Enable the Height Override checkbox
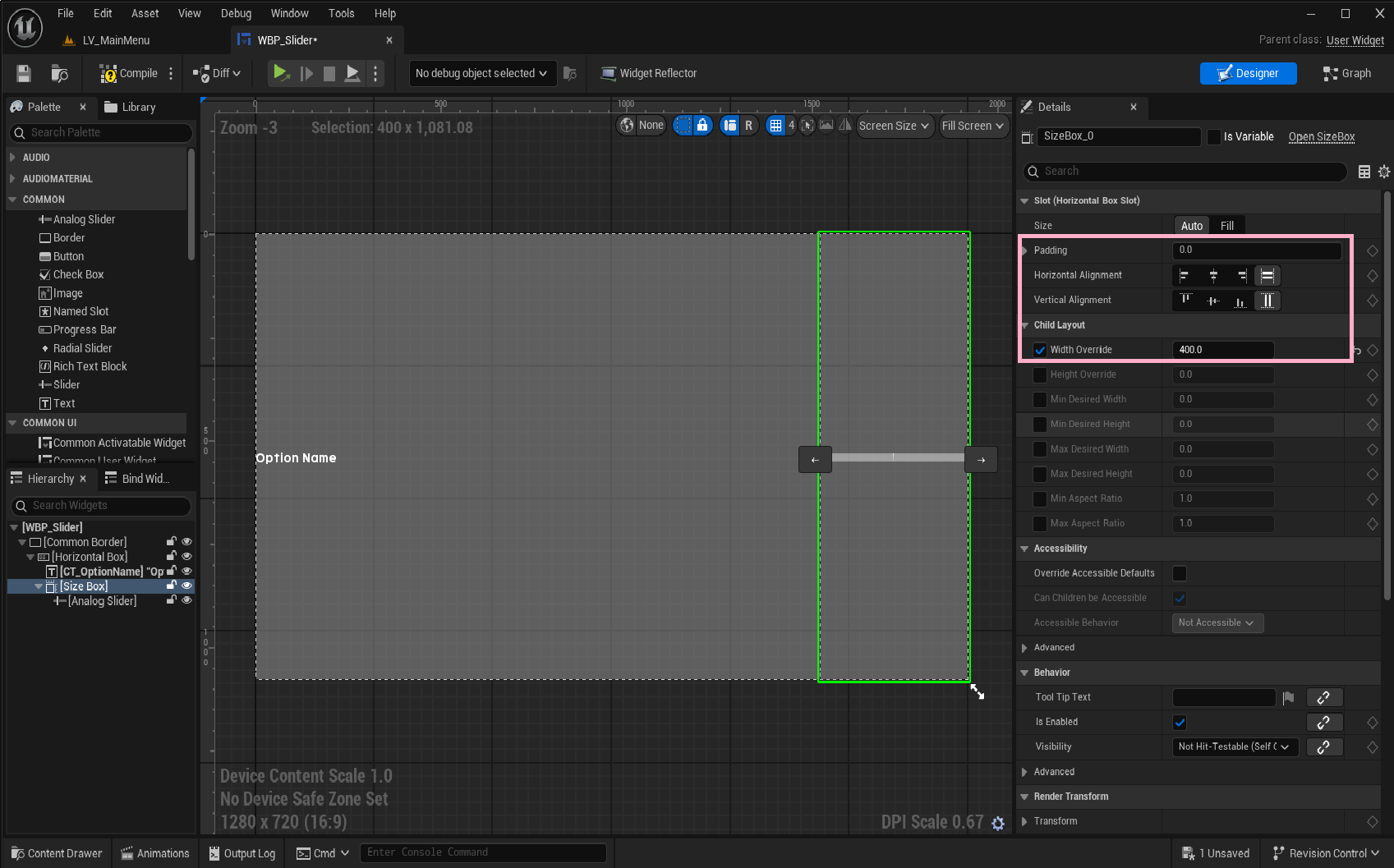The image size is (1394, 868). (1040, 374)
